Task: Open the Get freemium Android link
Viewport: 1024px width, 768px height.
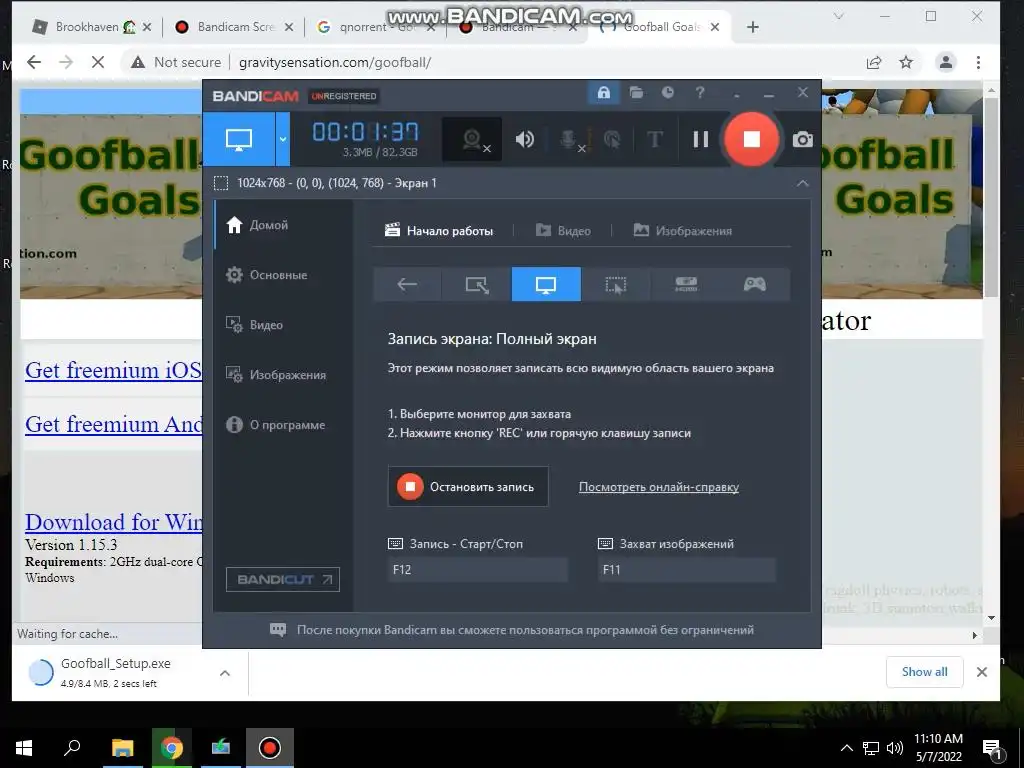Action: pos(113,424)
